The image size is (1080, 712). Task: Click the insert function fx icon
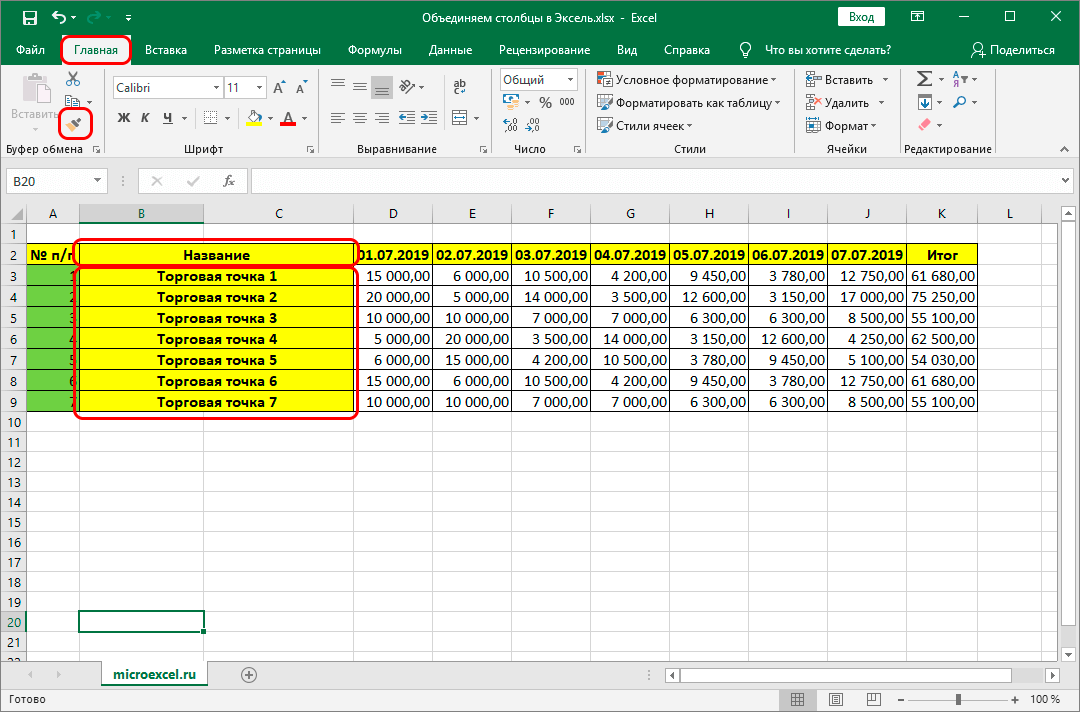(x=229, y=181)
